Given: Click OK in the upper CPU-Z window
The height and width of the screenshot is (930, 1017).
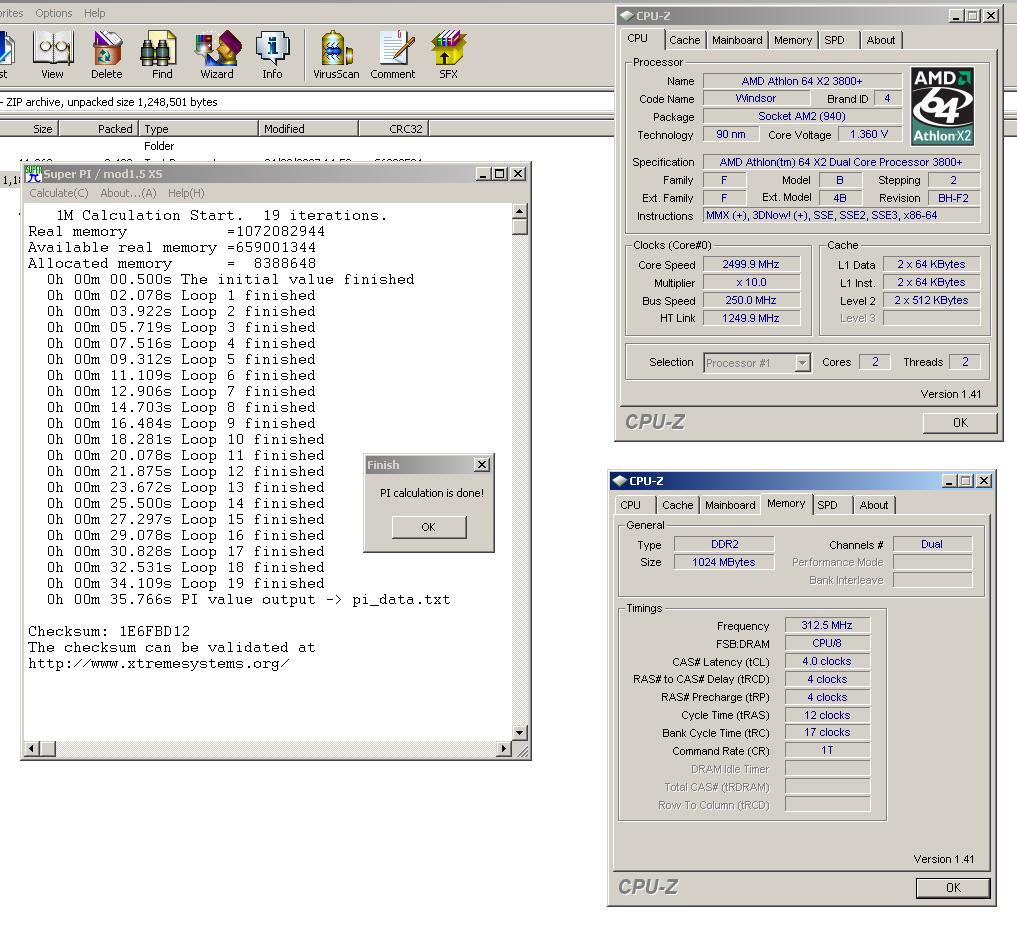Looking at the screenshot, I should (x=960, y=423).
